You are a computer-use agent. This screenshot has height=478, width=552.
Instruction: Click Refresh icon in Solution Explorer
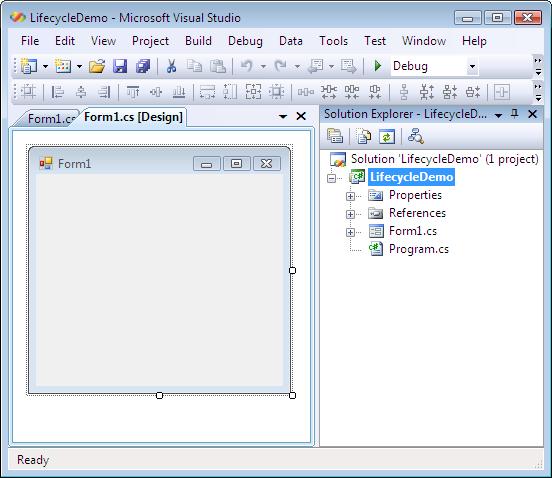pyautogui.click(x=387, y=137)
